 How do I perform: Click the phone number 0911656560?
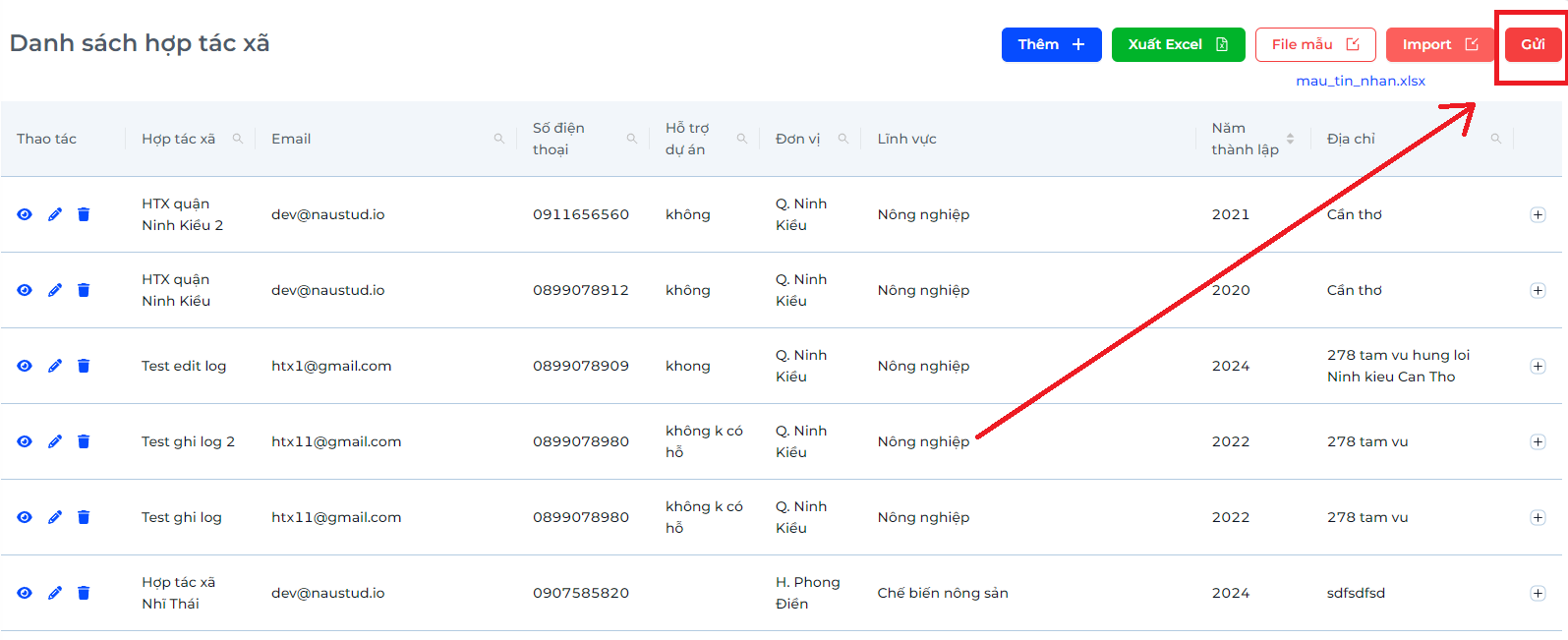pos(581,214)
